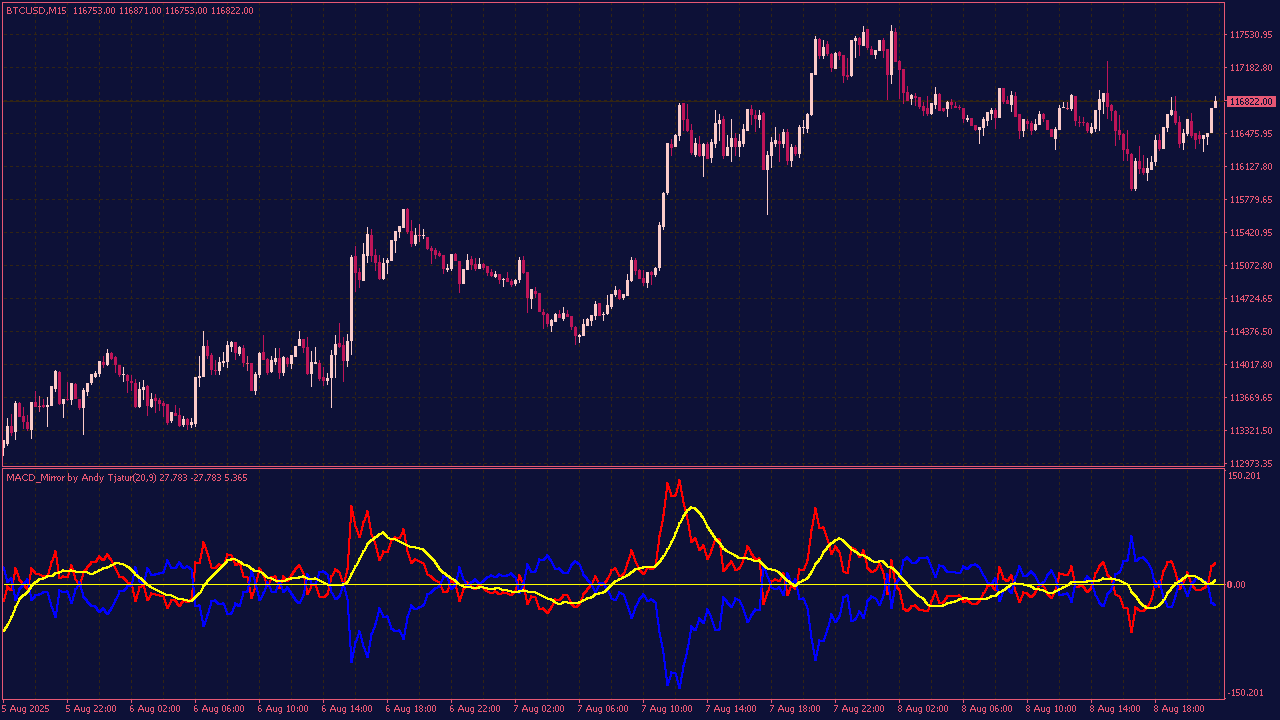Select the divider between chart and indicator
This screenshot has height=720, width=1280.
[612, 467]
